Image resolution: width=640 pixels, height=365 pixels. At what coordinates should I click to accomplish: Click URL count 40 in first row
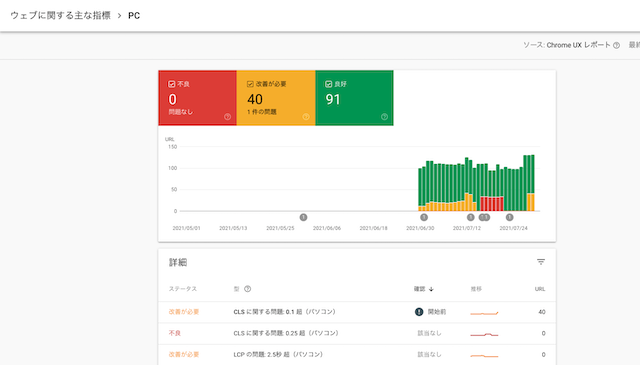(542, 312)
